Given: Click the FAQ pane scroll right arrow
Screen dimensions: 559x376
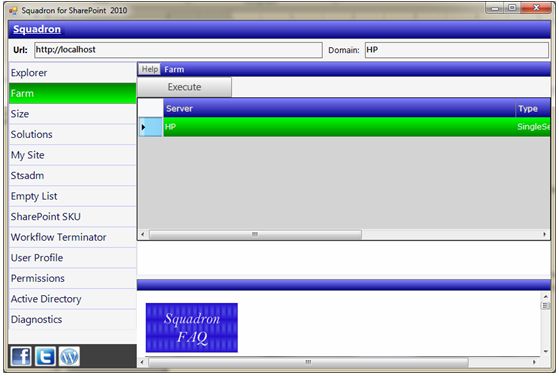Looking at the screenshot, I should [x=534, y=362].
